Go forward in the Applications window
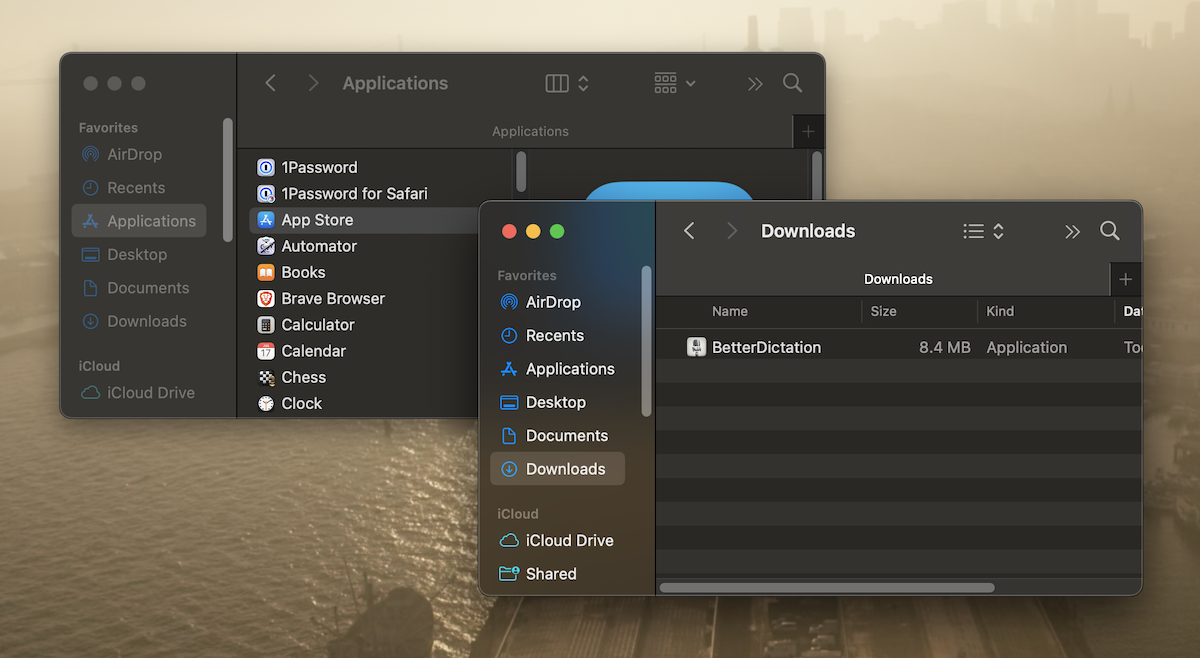This screenshot has height=658, width=1200. 313,83
